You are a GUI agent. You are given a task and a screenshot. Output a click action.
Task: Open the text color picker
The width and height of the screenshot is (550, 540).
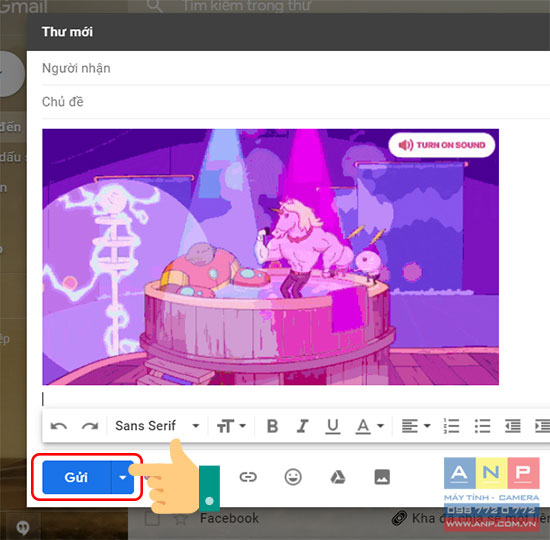(369, 426)
